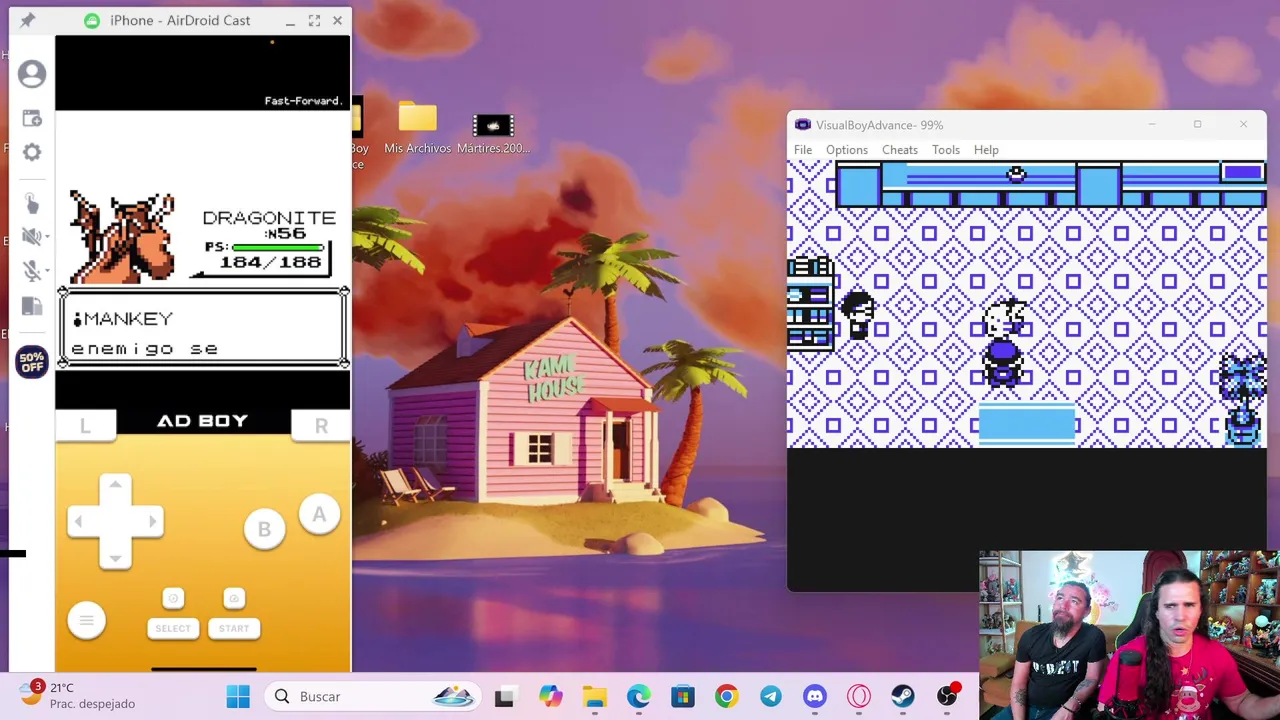Tap the B button on the emulator
This screenshot has height=720, width=1280.
264,530
